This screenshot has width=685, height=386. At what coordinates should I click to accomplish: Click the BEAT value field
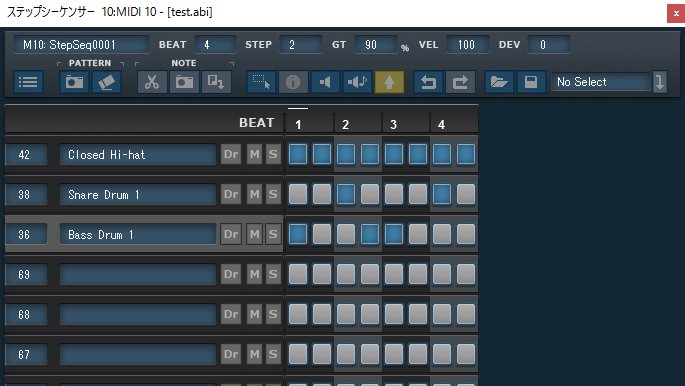click(x=215, y=45)
